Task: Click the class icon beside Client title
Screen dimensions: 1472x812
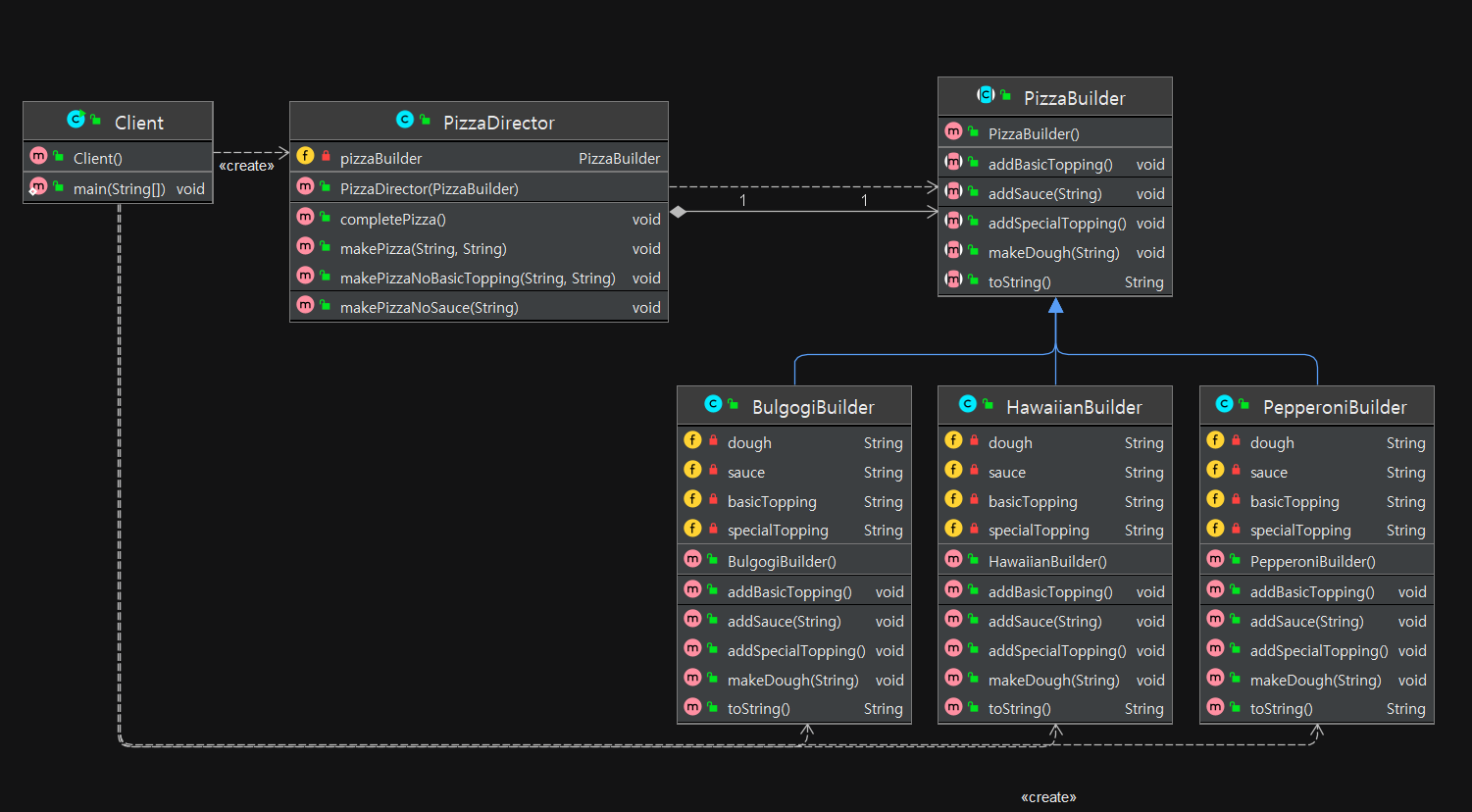Action: (76, 120)
